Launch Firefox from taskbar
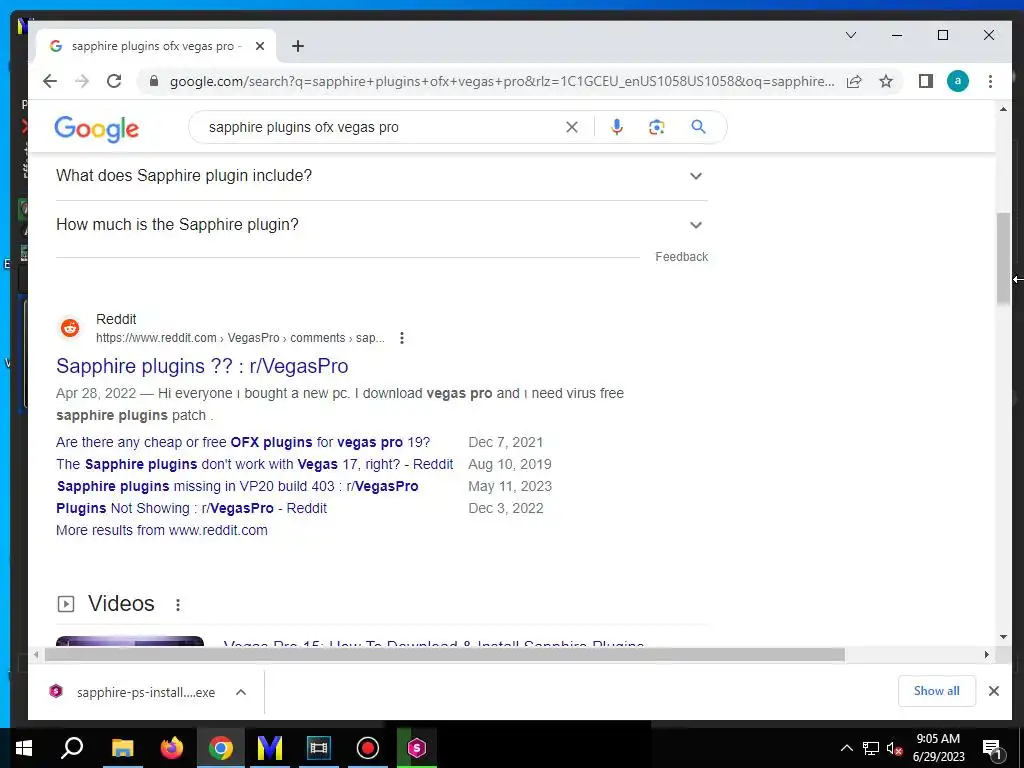The image size is (1024, 768). pyautogui.click(x=172, y=748)
